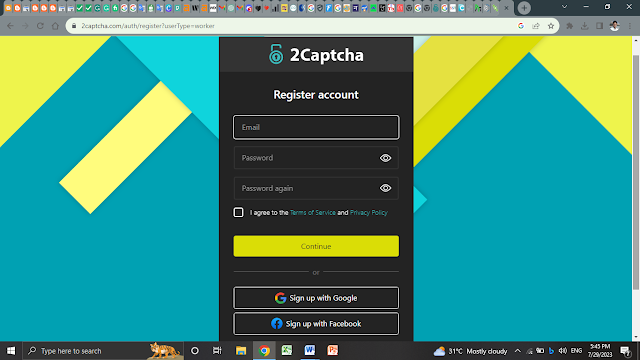Viewport: 640px width, 360px height.
Task: Check the battery tray icon
Action: (x=540, y=351)
